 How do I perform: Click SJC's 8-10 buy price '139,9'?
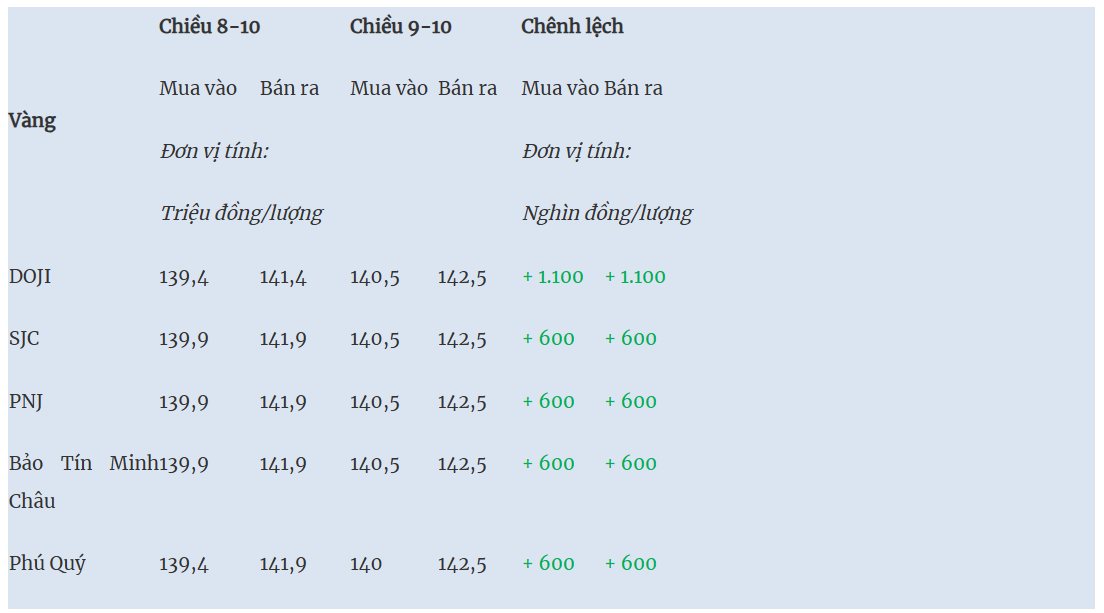[184, 339]
